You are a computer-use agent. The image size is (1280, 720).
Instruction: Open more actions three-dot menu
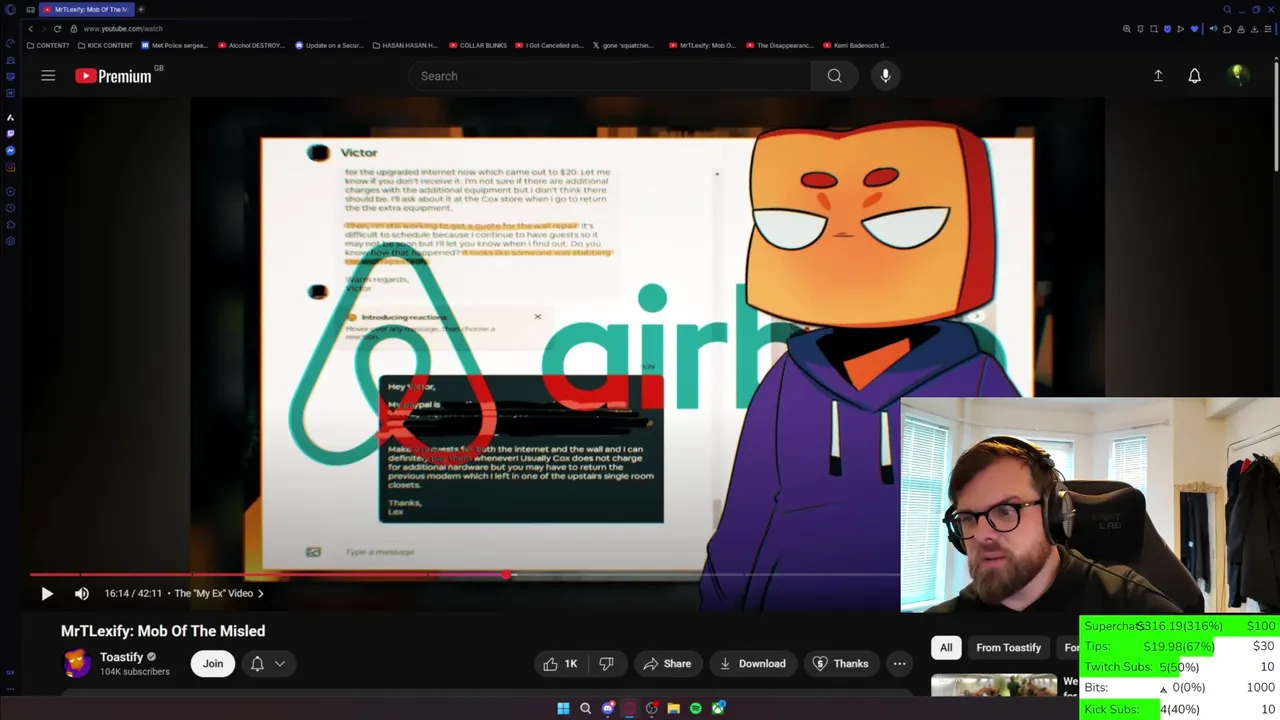click(899, 664)
